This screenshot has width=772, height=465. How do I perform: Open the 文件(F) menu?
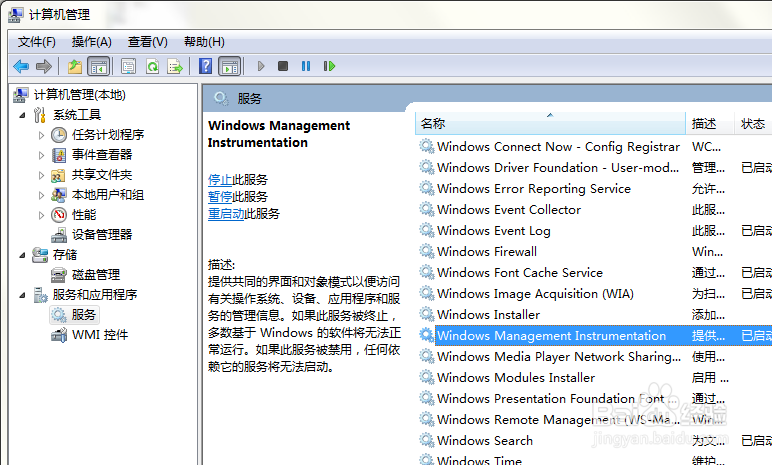pos(37,42)
